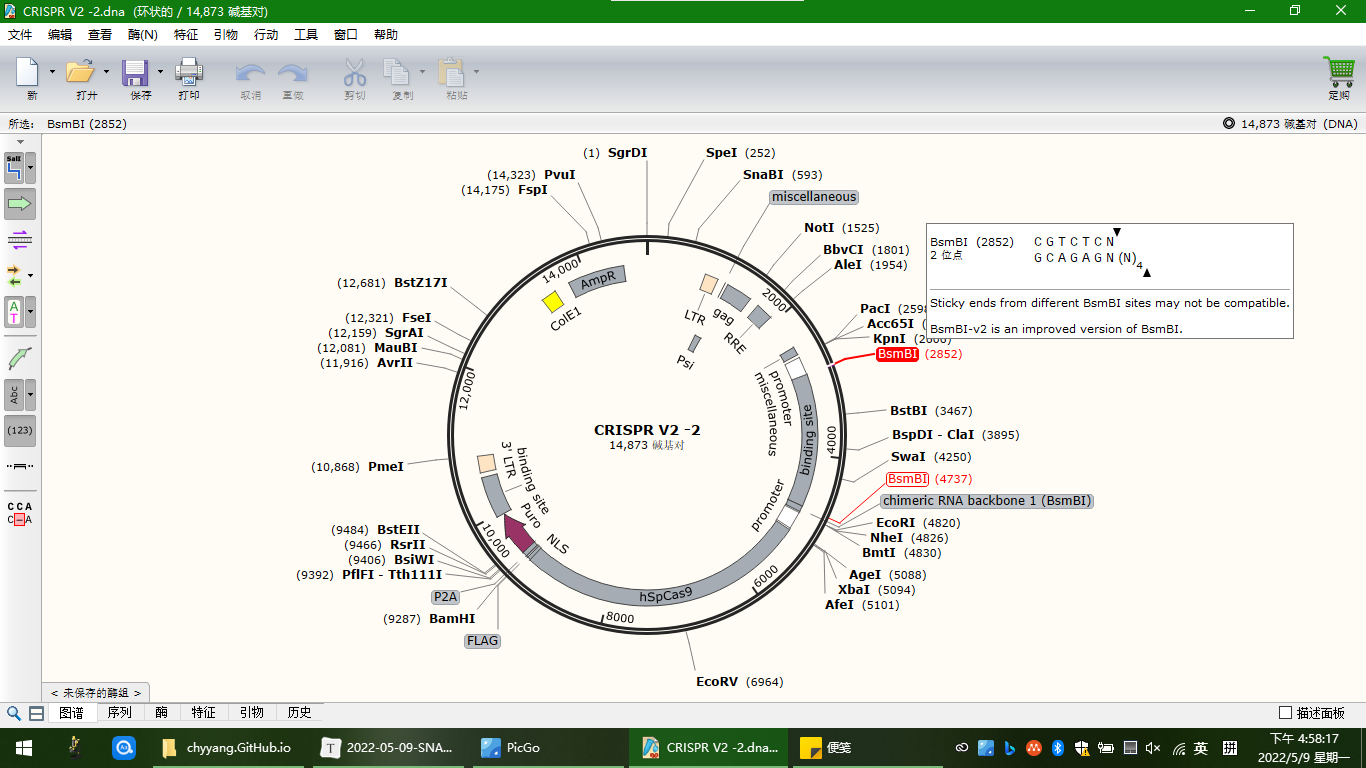
Task: Open the 酶(N) menu
Action: [x=143, y=34]
